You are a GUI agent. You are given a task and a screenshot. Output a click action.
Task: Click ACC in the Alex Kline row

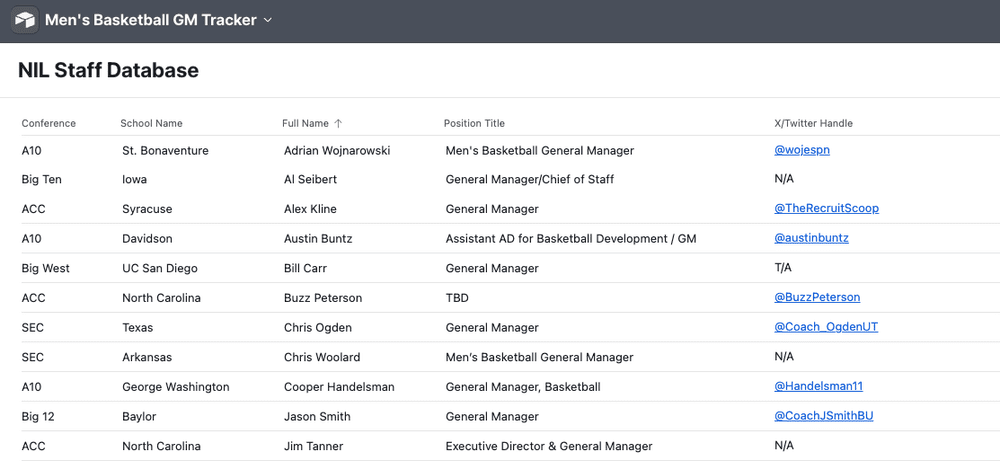[33, 209]
